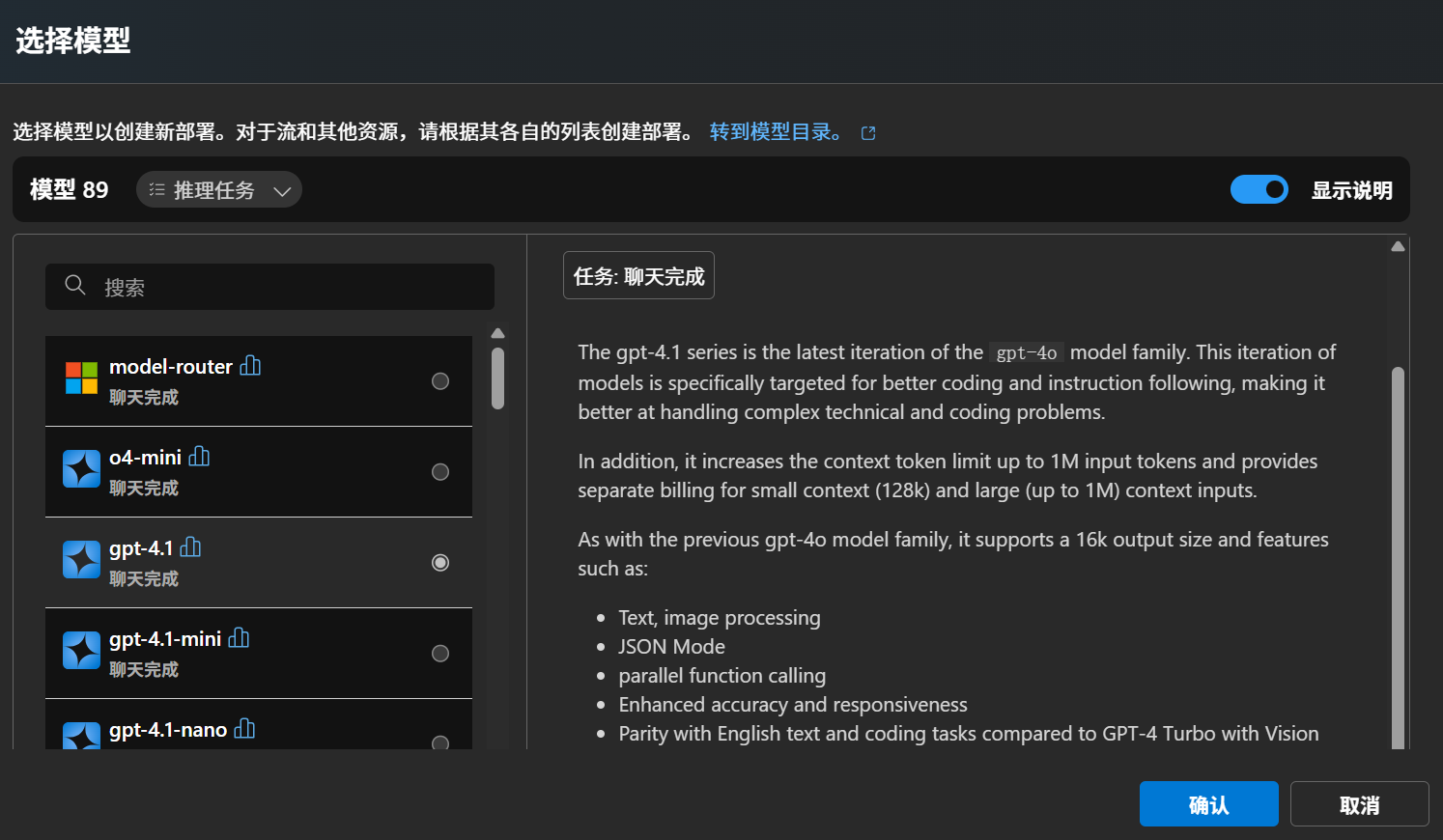
Task: Click the gpt-4.1-nano name text
Action: pos(168,730)
